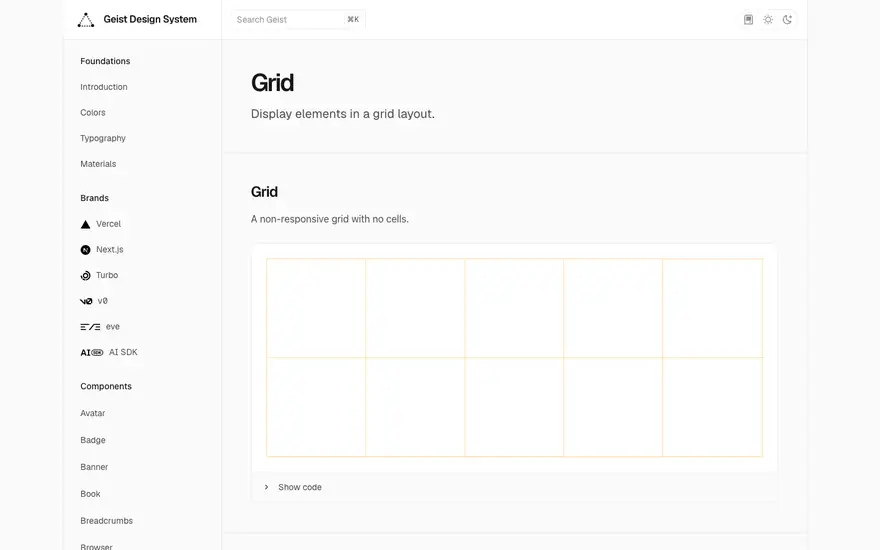Switch to dark theme moon icon

[787, 20]
